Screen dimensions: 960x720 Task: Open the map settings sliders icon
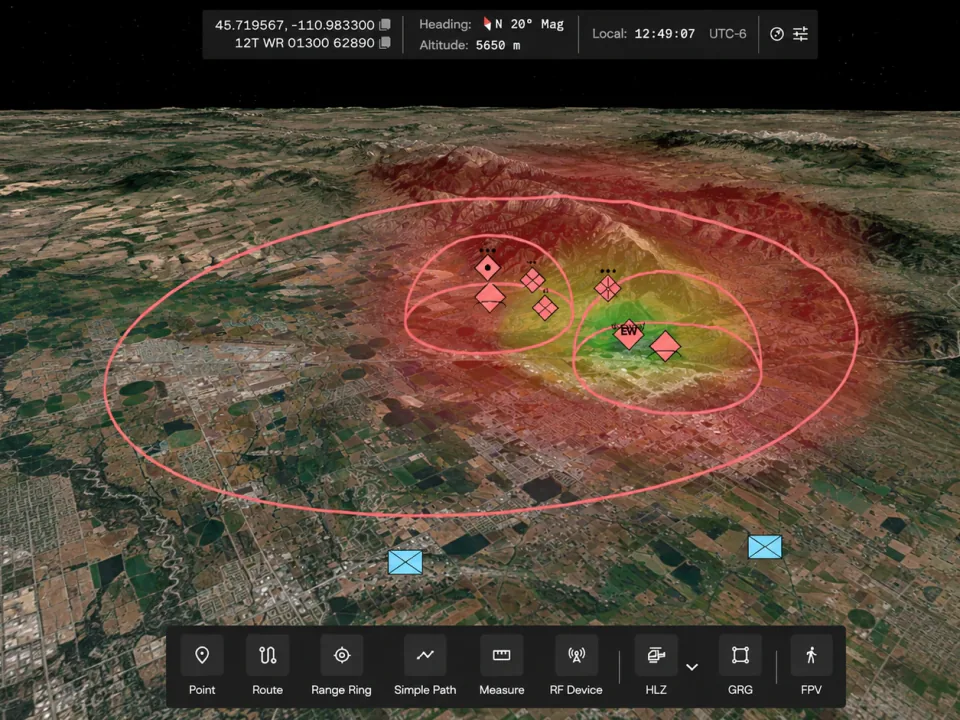click(800, 34)
